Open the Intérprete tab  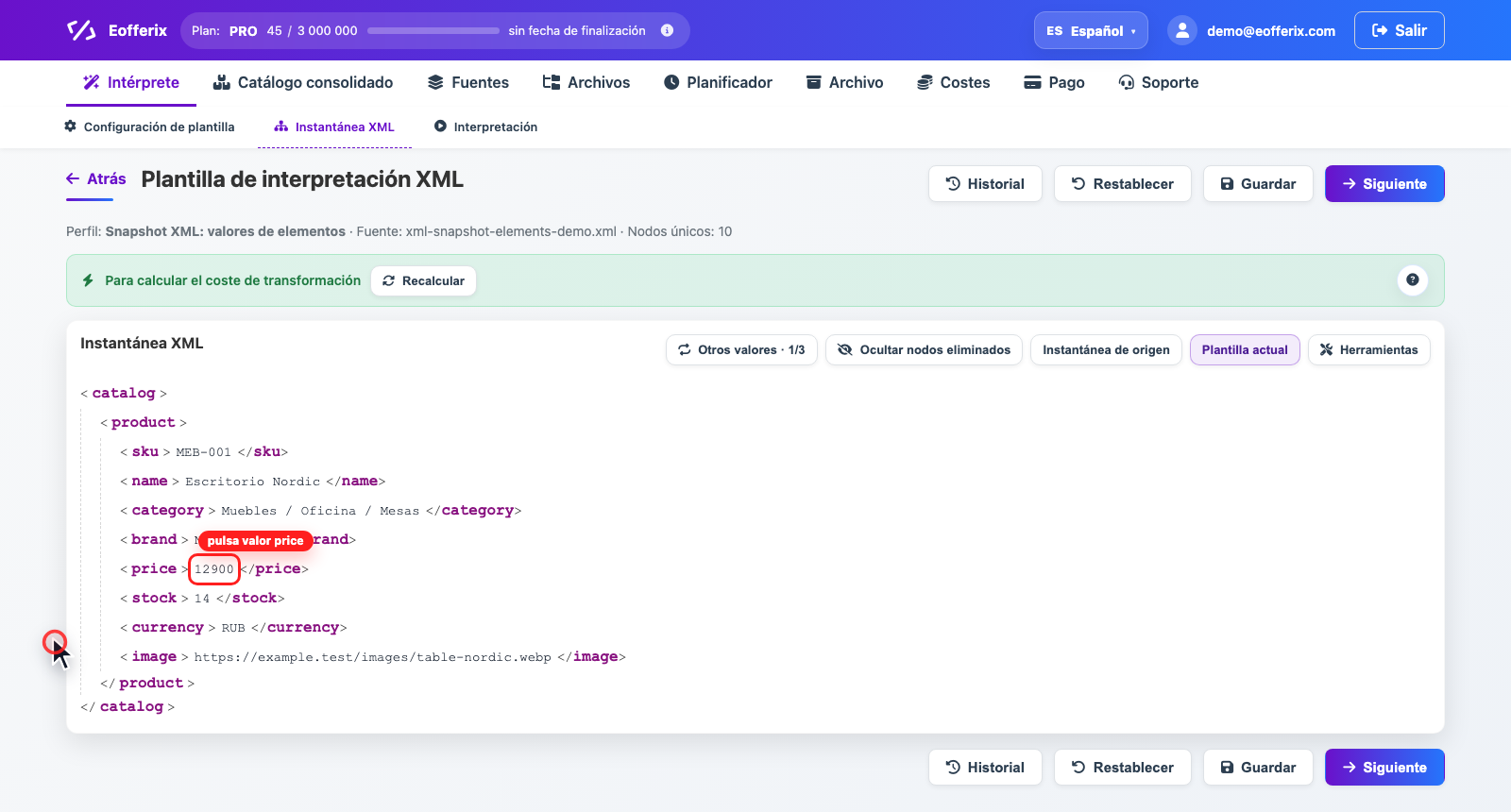pos(131,82)
